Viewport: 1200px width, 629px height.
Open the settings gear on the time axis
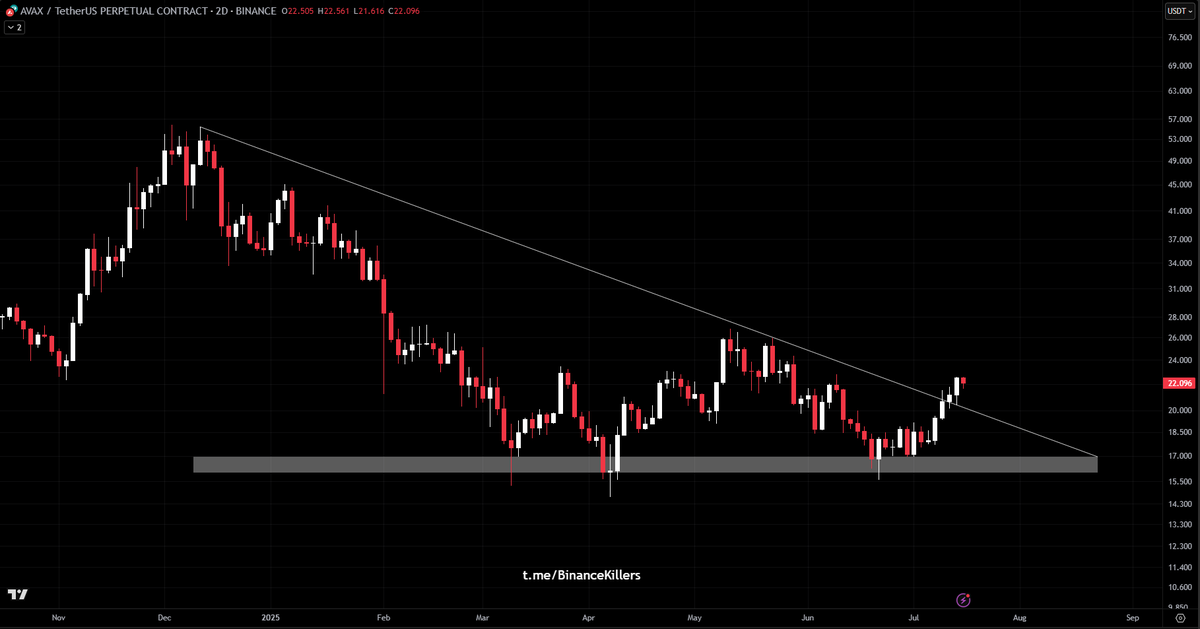click(x=1182, y=618)
